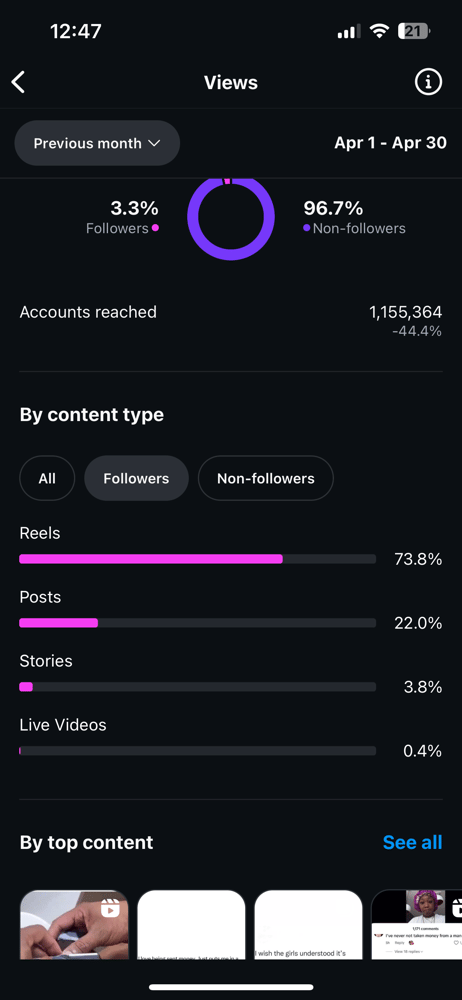Tap the pink Followers legend dot
This screenshot has height=1000, width=462.
[155, 228]
